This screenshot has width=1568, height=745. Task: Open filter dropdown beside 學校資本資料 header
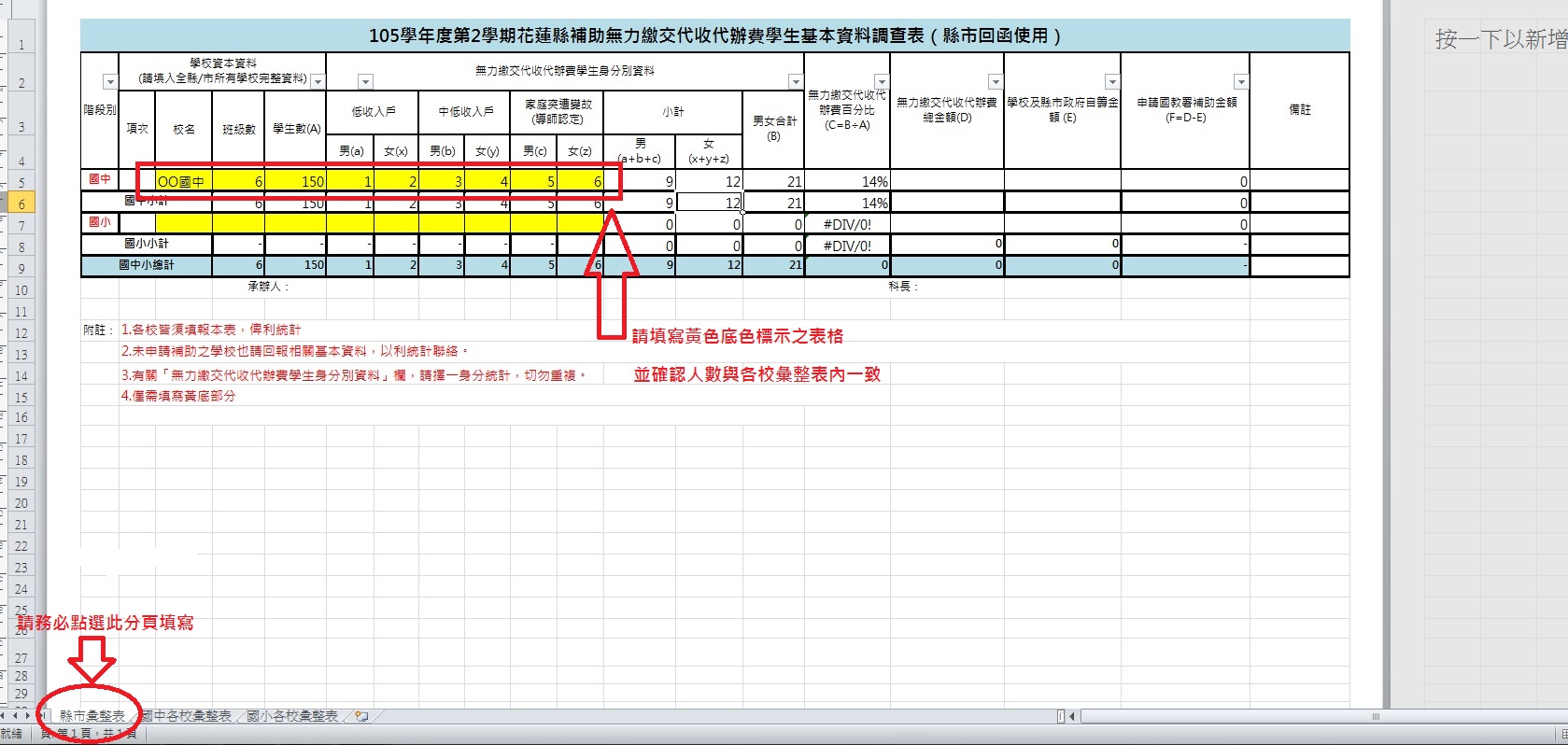click(x=318, y=82)
